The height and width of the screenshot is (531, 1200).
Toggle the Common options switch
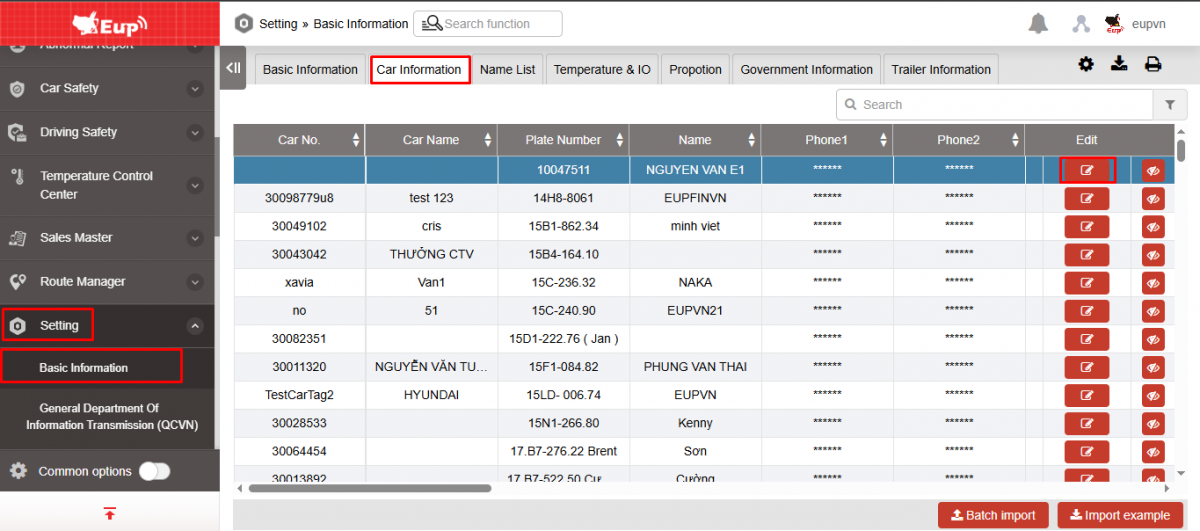point(154,471)
